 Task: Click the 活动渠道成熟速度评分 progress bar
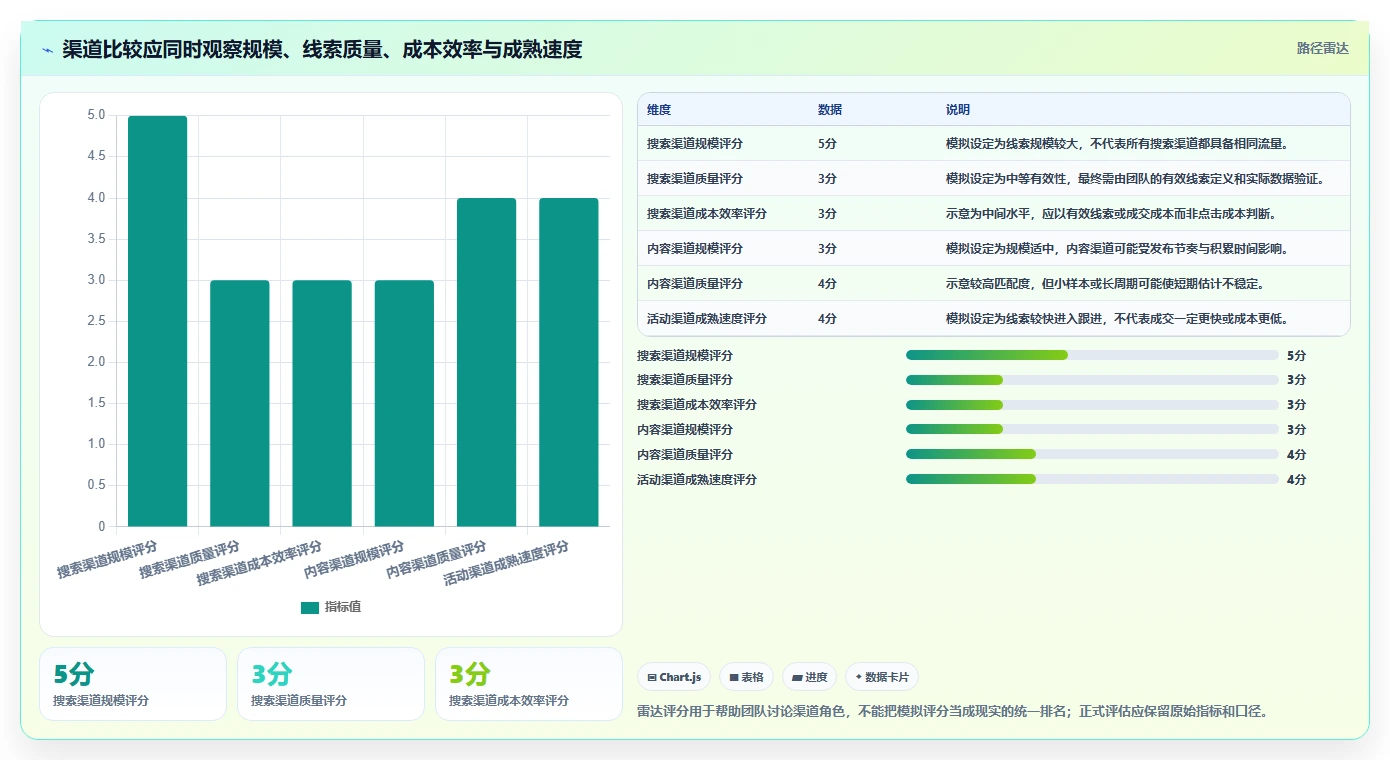point(1092,479)
